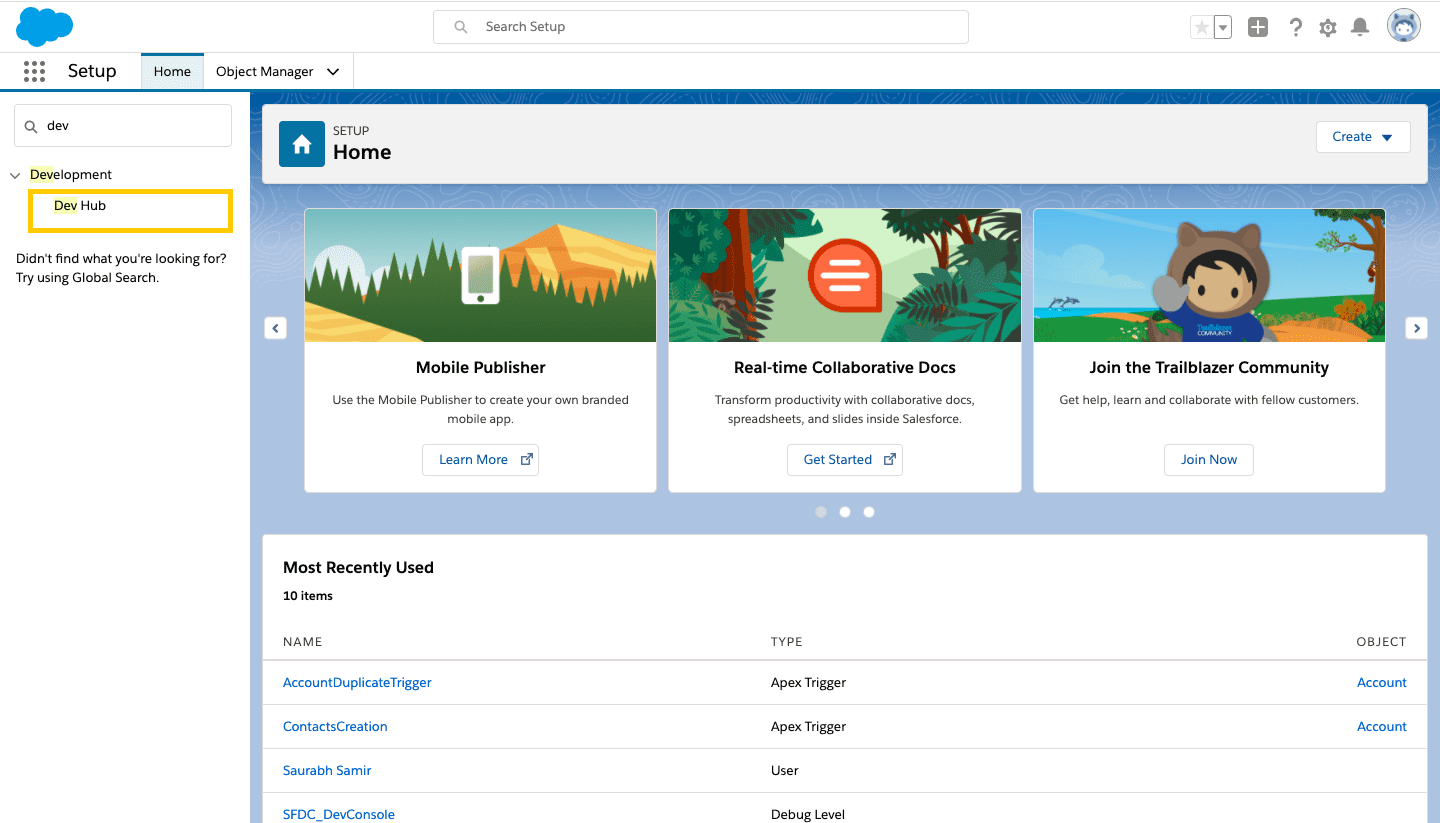Click the Mobile Publisher card image
1440x823 pixels.
pos(480,275)
